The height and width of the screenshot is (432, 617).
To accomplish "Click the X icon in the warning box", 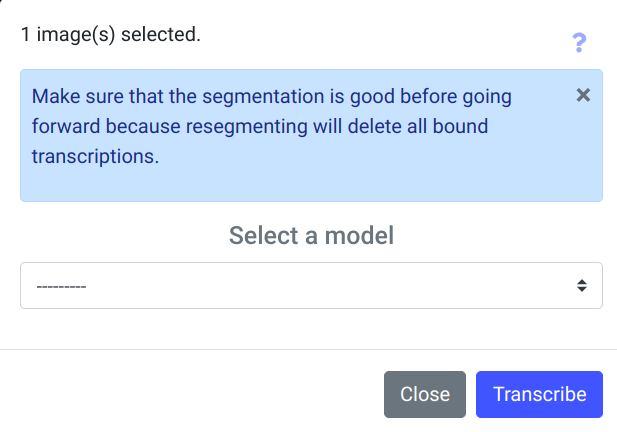I will pos(584,95).
